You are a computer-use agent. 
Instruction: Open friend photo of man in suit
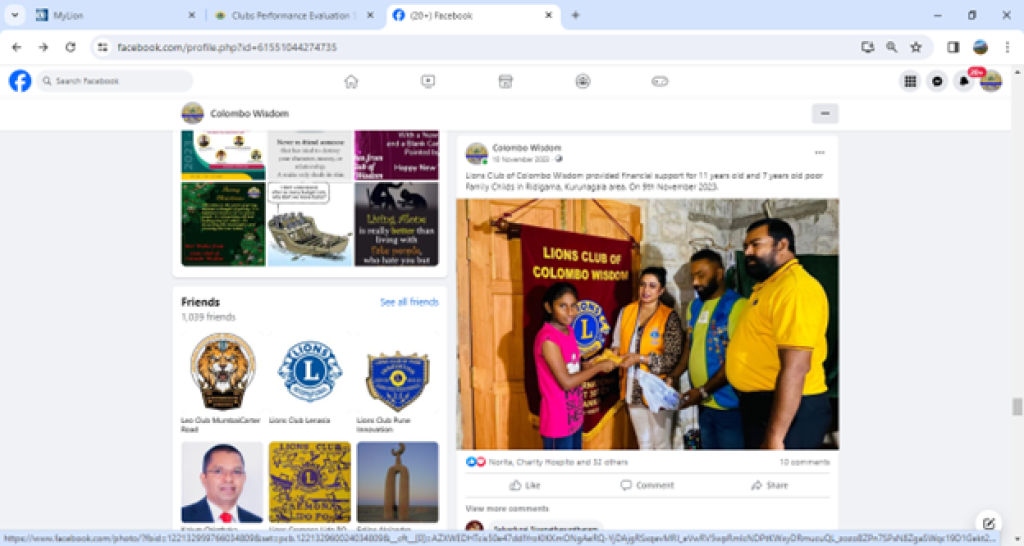pyautogui.click(x=222, y=482)
